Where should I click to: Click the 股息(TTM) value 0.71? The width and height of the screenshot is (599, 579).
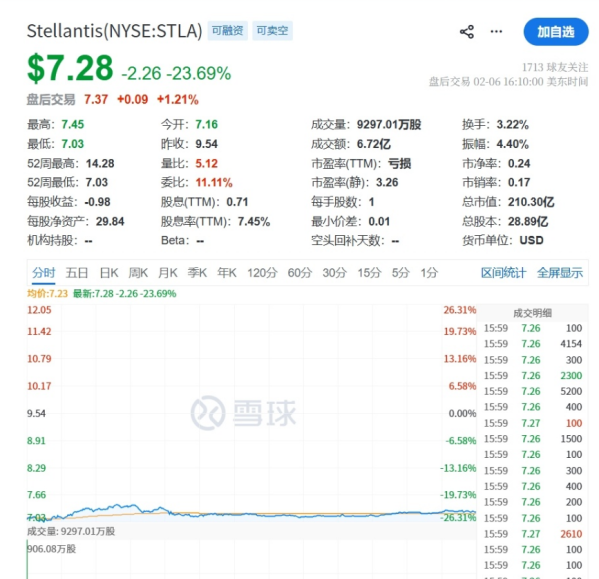(x=237, y=202)
